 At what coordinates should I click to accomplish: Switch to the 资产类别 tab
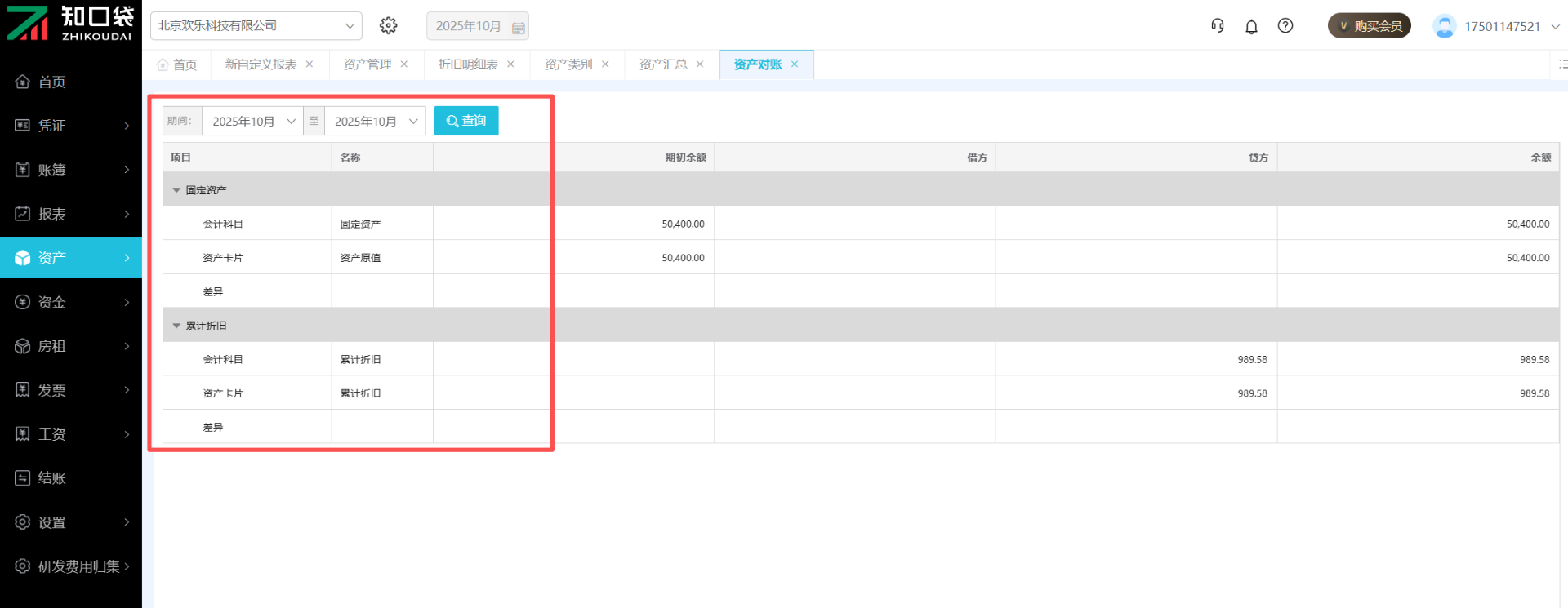click(568, 64)
